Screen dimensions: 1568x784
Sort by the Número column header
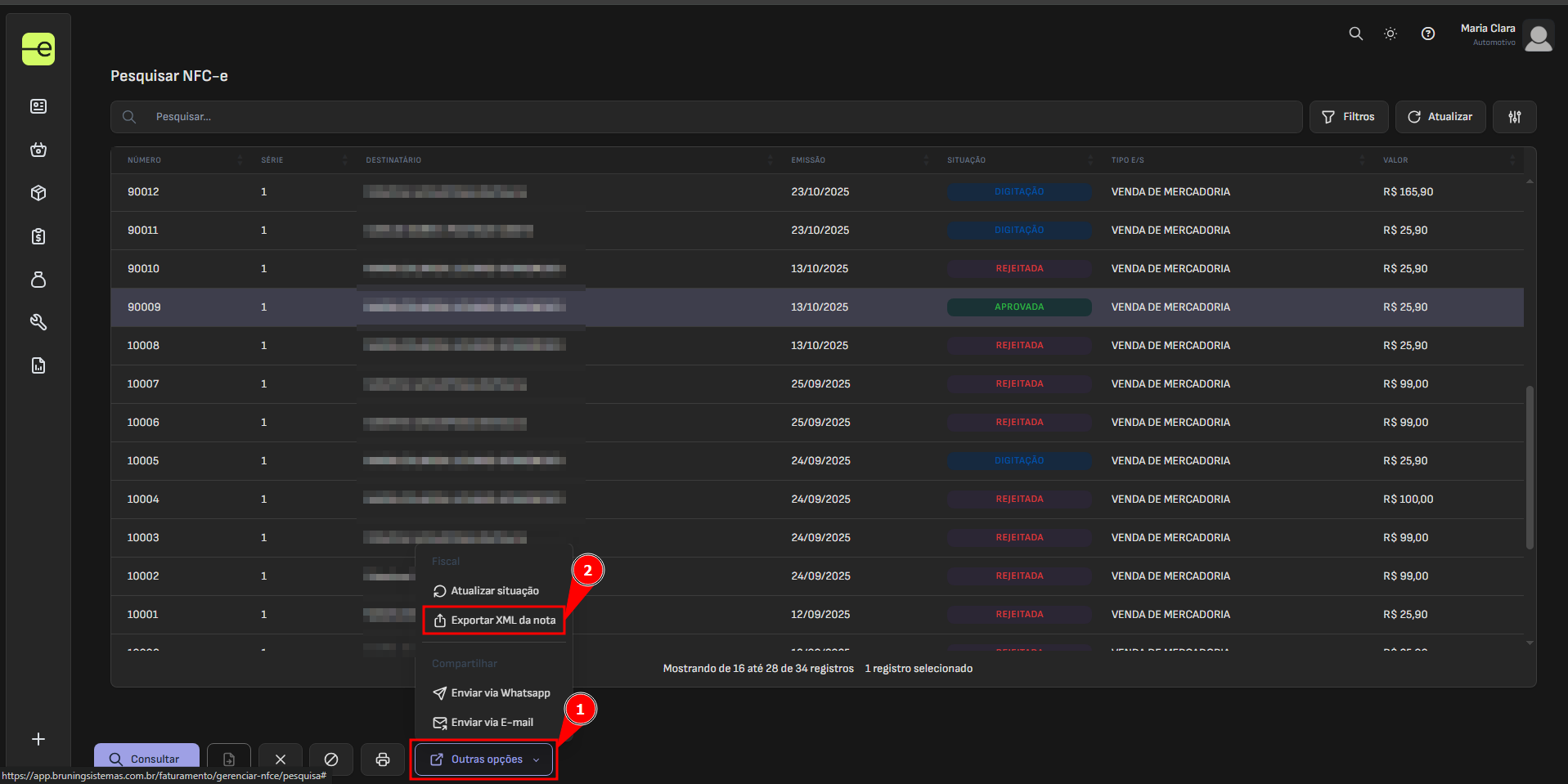[144, 160]
